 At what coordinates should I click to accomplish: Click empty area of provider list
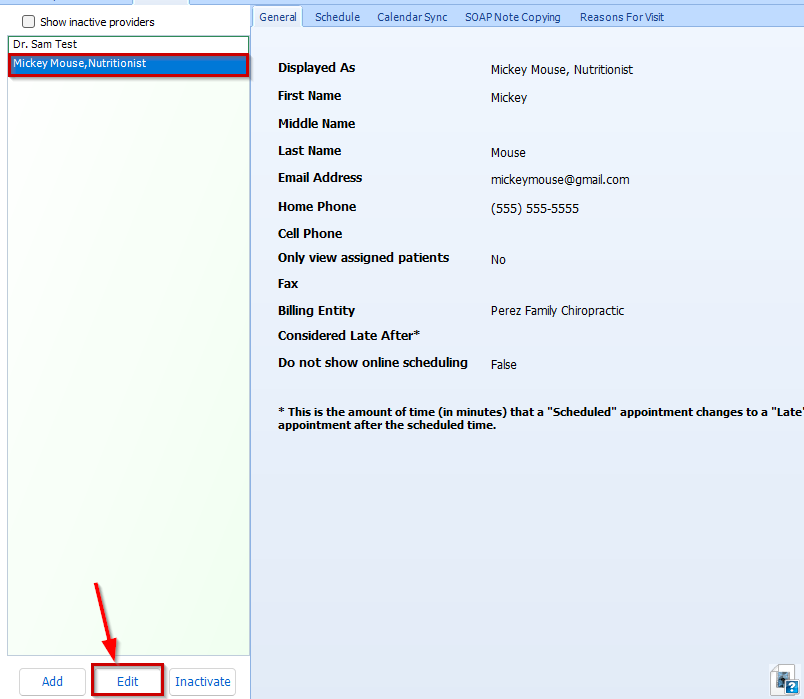(128, 350)
